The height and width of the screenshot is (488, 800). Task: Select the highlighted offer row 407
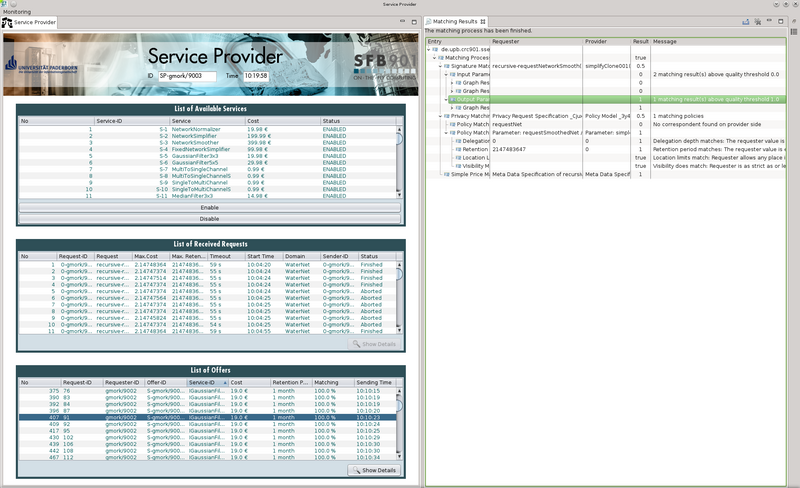[x=208, y=418]
